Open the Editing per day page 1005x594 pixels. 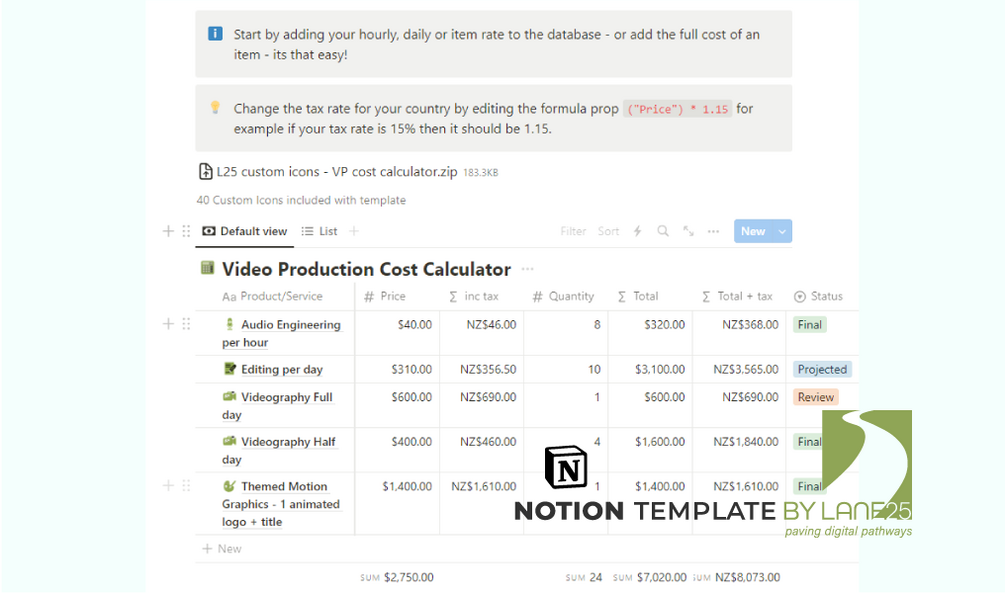pyautogui.click(x=282, y=369)
